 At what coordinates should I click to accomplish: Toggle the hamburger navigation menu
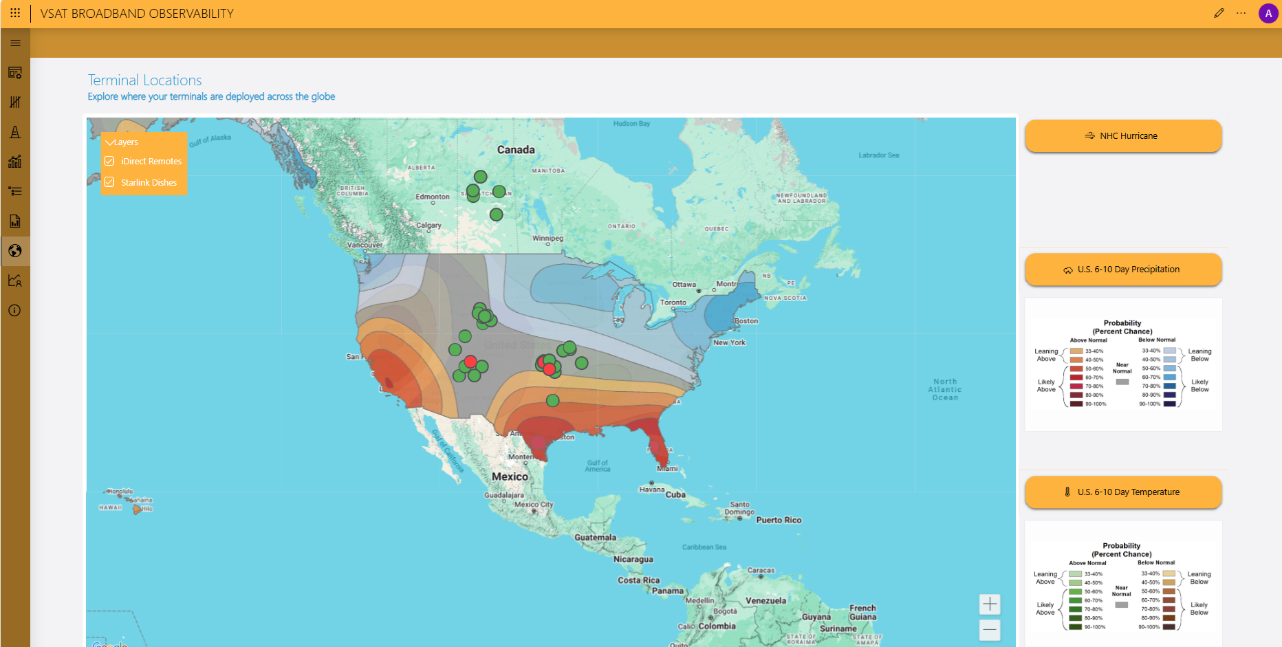click(x=15, y=43)
